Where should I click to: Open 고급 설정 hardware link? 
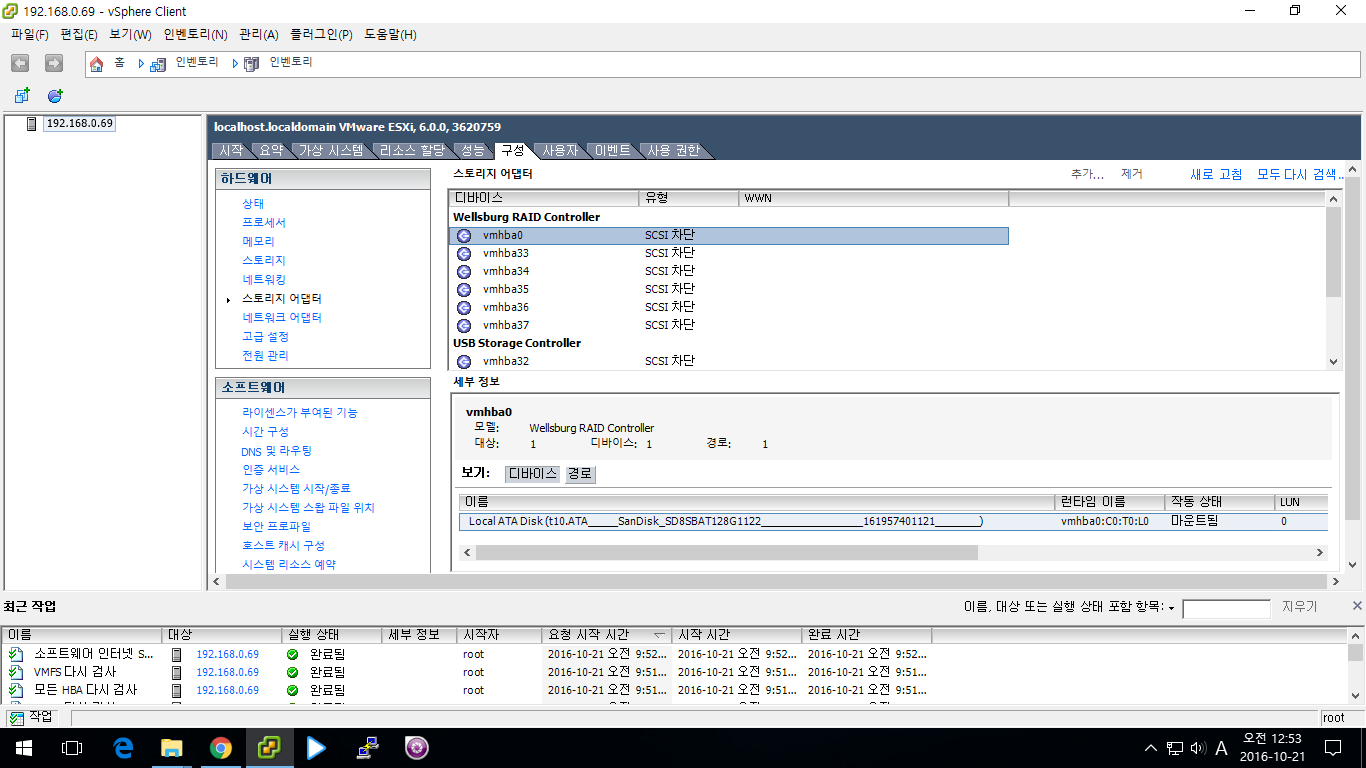pyautogui.click(x=265, y=337)
